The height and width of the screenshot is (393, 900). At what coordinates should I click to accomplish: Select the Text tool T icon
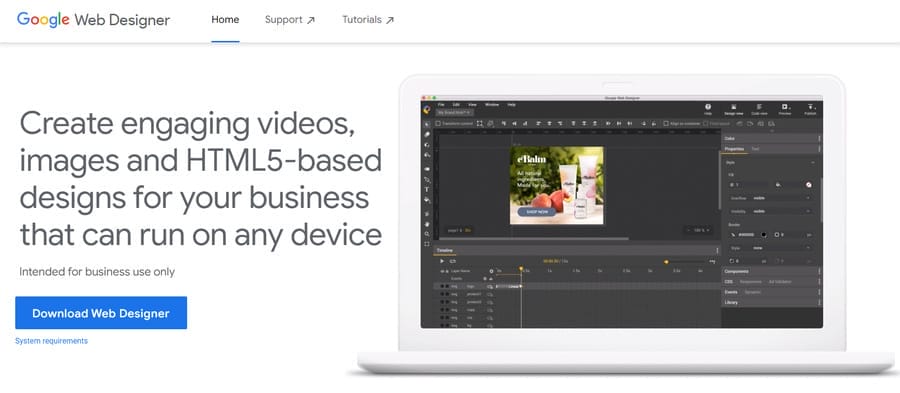pyautogui.click(x=426, y=189)
